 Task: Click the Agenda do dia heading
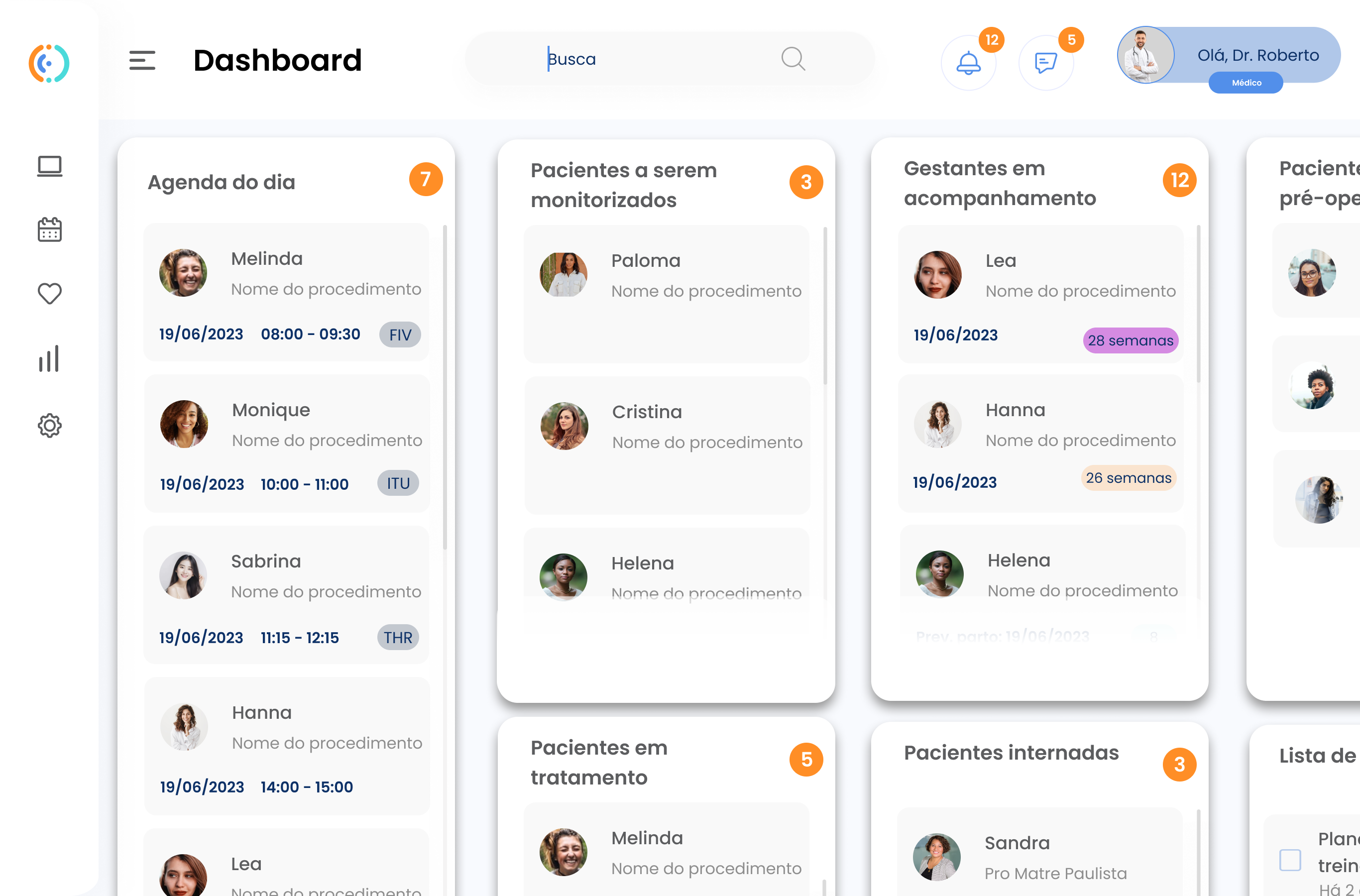click(x=221, y=182)
